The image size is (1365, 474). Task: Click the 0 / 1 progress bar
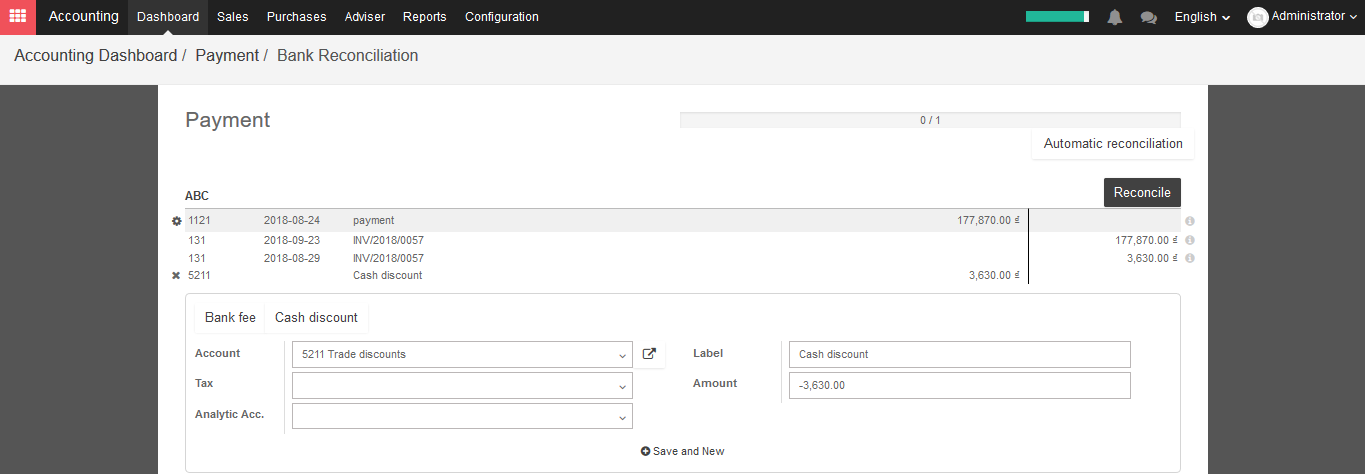pos(930,120)
